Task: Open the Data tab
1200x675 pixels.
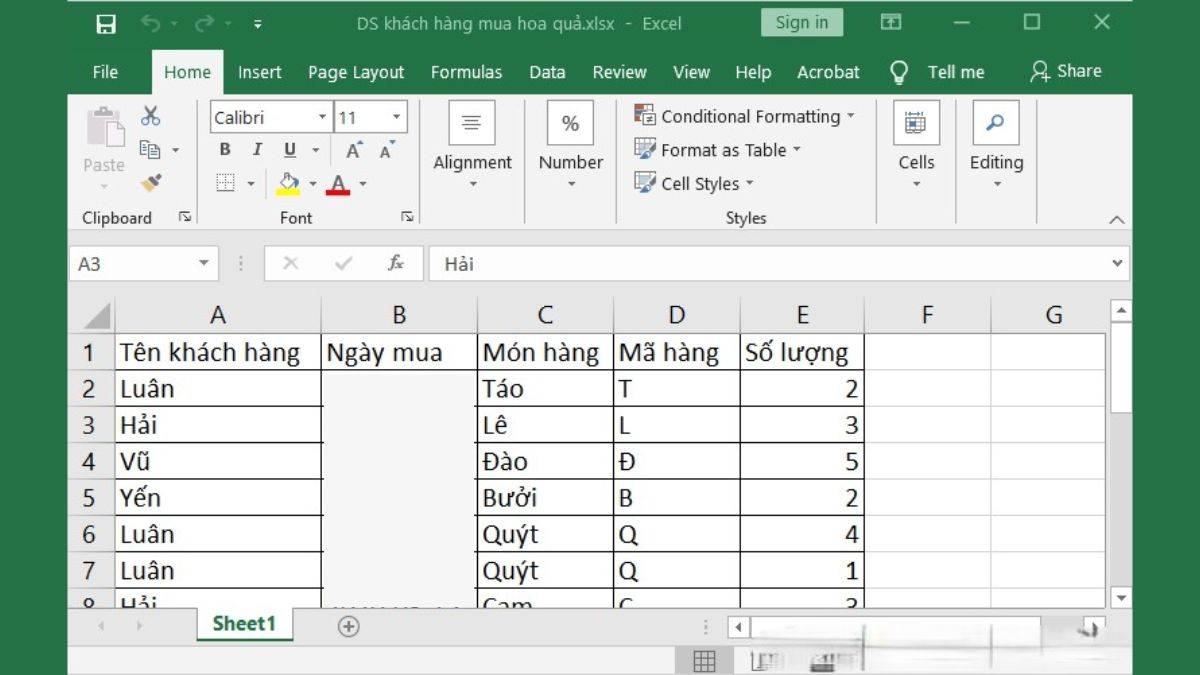Action: tap(547, 72)
